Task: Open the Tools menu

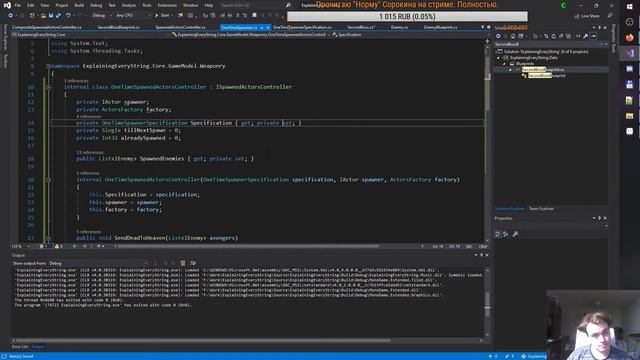Action: tap(147, 5)
